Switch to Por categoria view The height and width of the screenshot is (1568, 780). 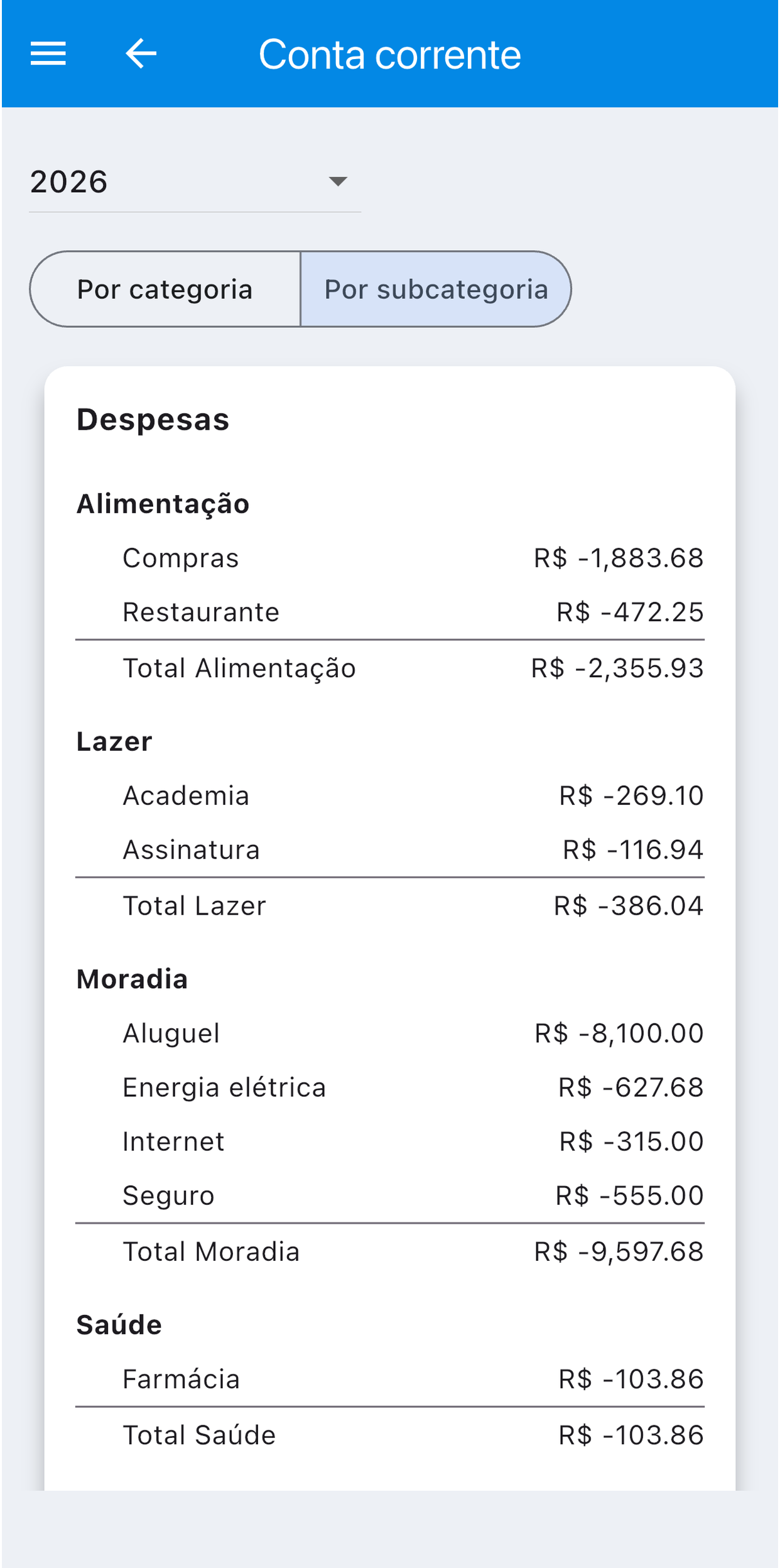tap(165, 289)
